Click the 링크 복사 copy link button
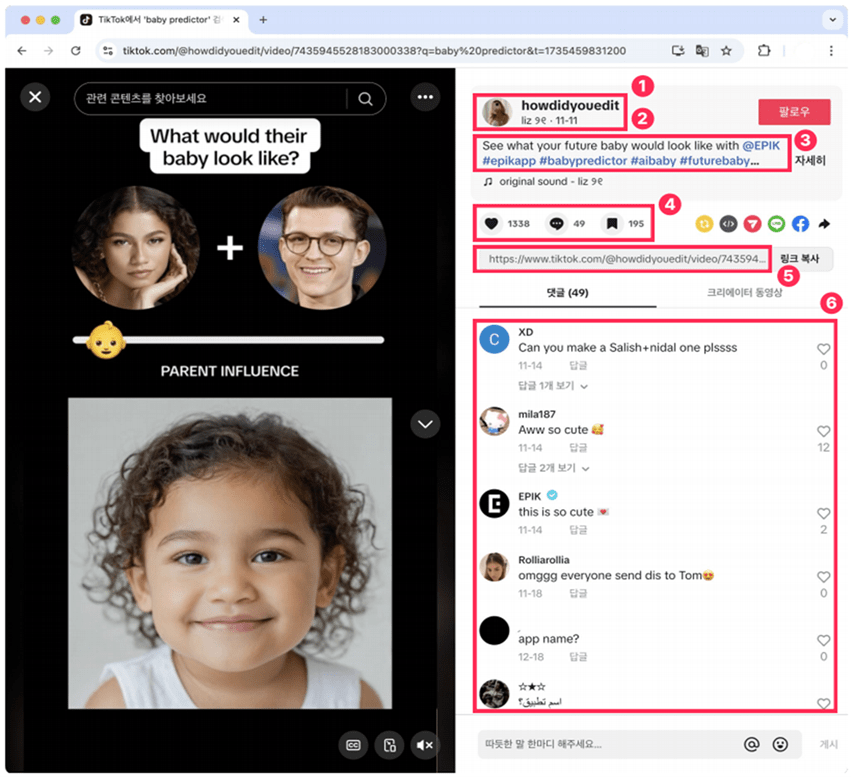The image size is (851, 777). pyautogui.click(x=802, y=259)
